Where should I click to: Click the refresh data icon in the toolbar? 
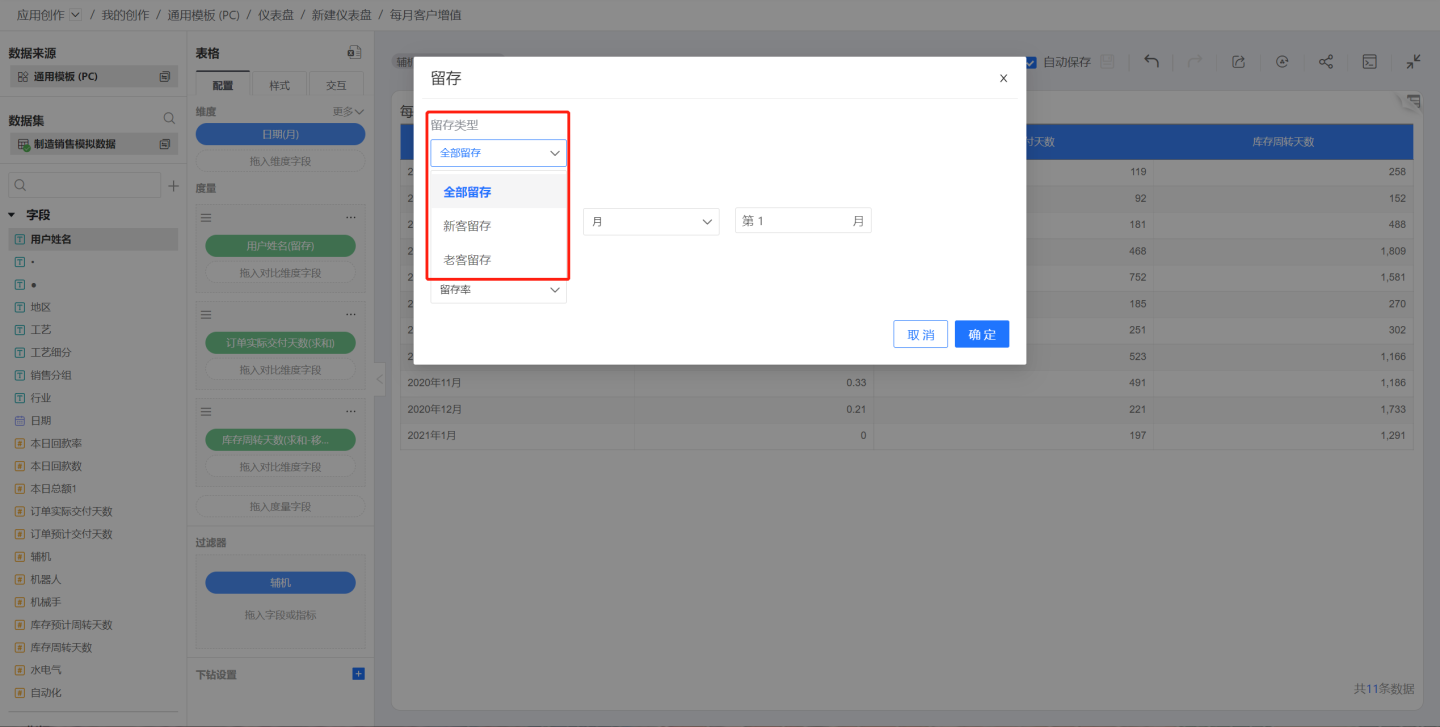coord(1282,62)
